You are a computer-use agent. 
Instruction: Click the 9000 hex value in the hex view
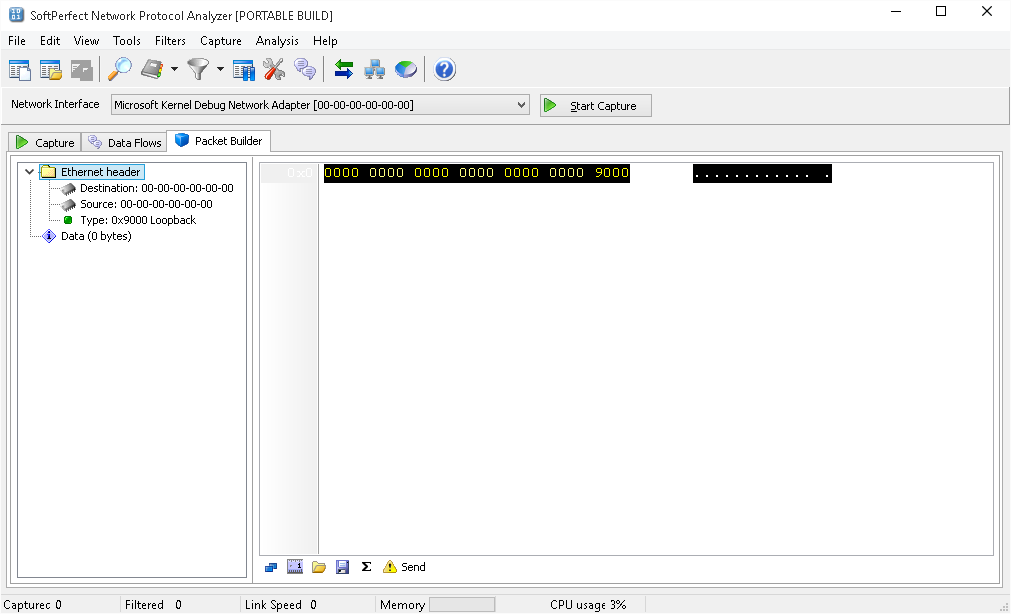point(612,173)
